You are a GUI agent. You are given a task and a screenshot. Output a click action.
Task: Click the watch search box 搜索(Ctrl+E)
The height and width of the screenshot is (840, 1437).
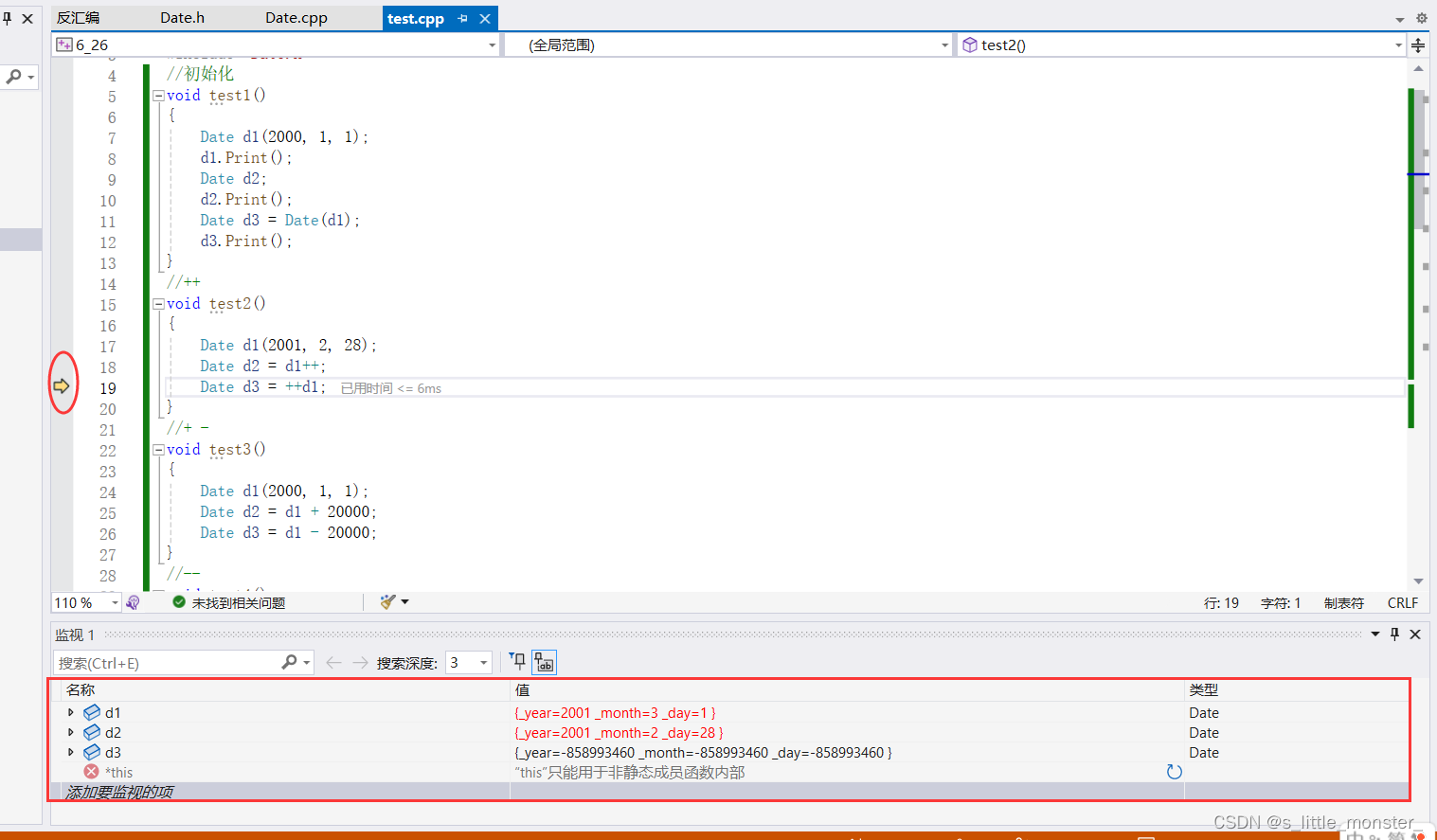pos(167,663)
